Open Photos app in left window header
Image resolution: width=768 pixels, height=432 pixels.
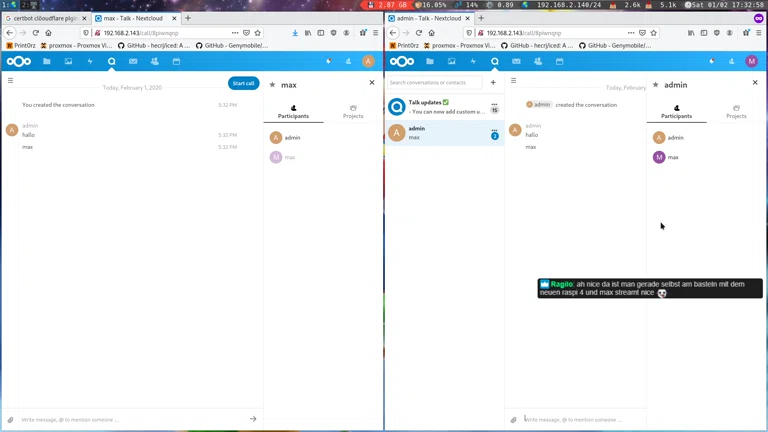(x=68, y=61)
